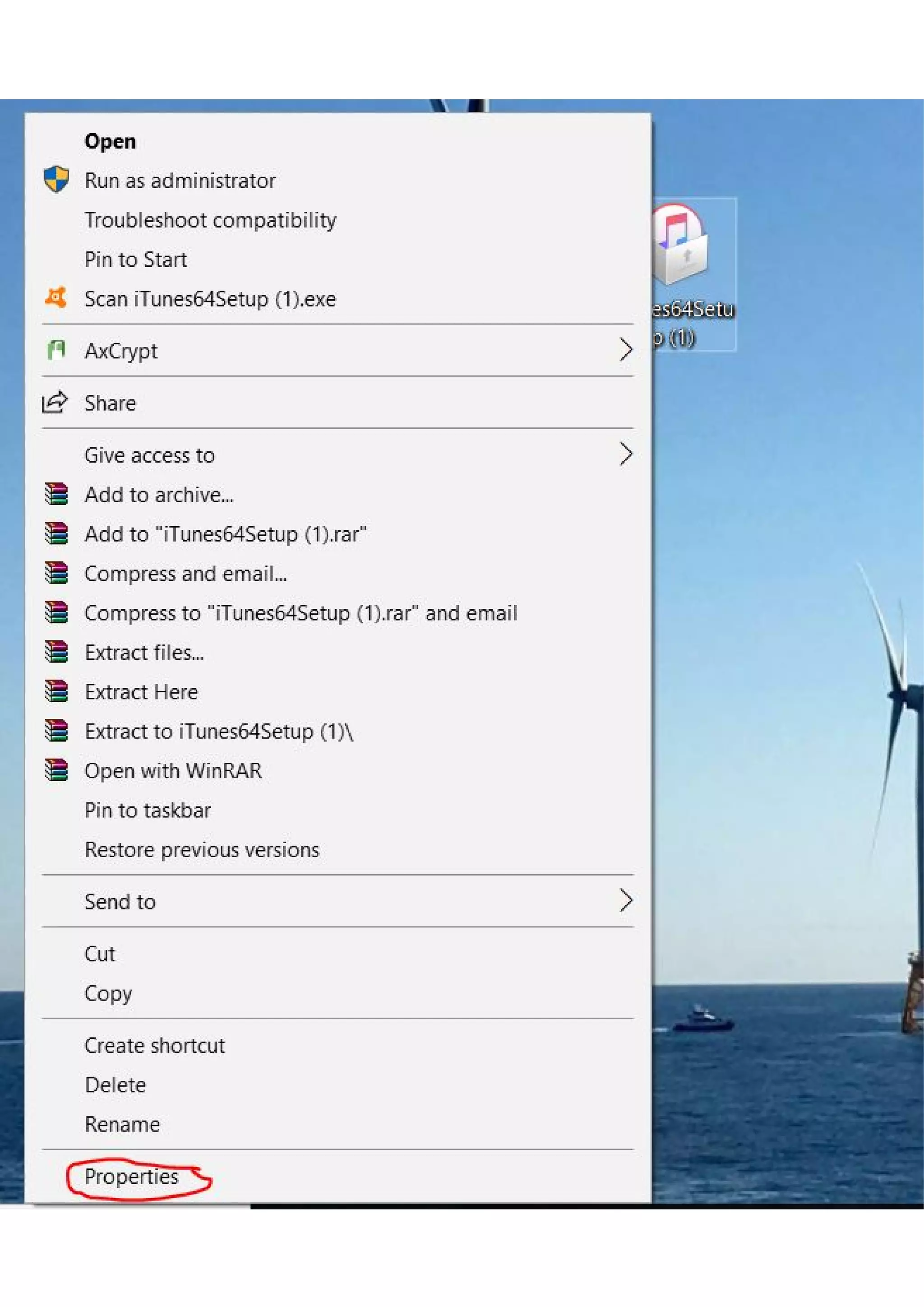This screenshot has width=924, height=1307.
Task: Click WinRAR icon beside Open with WinRAR
Action: pos(56,770)
